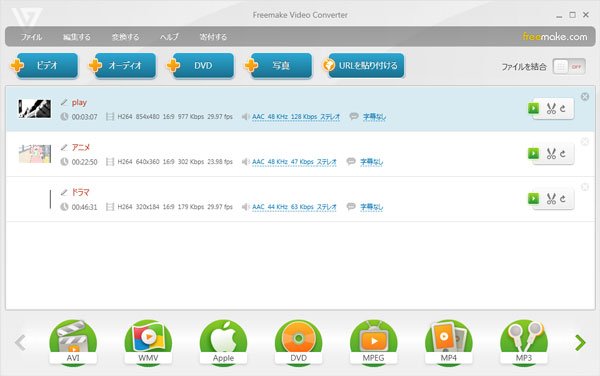
Task: Open the ヘルプ menu
Action: point(169,37)
